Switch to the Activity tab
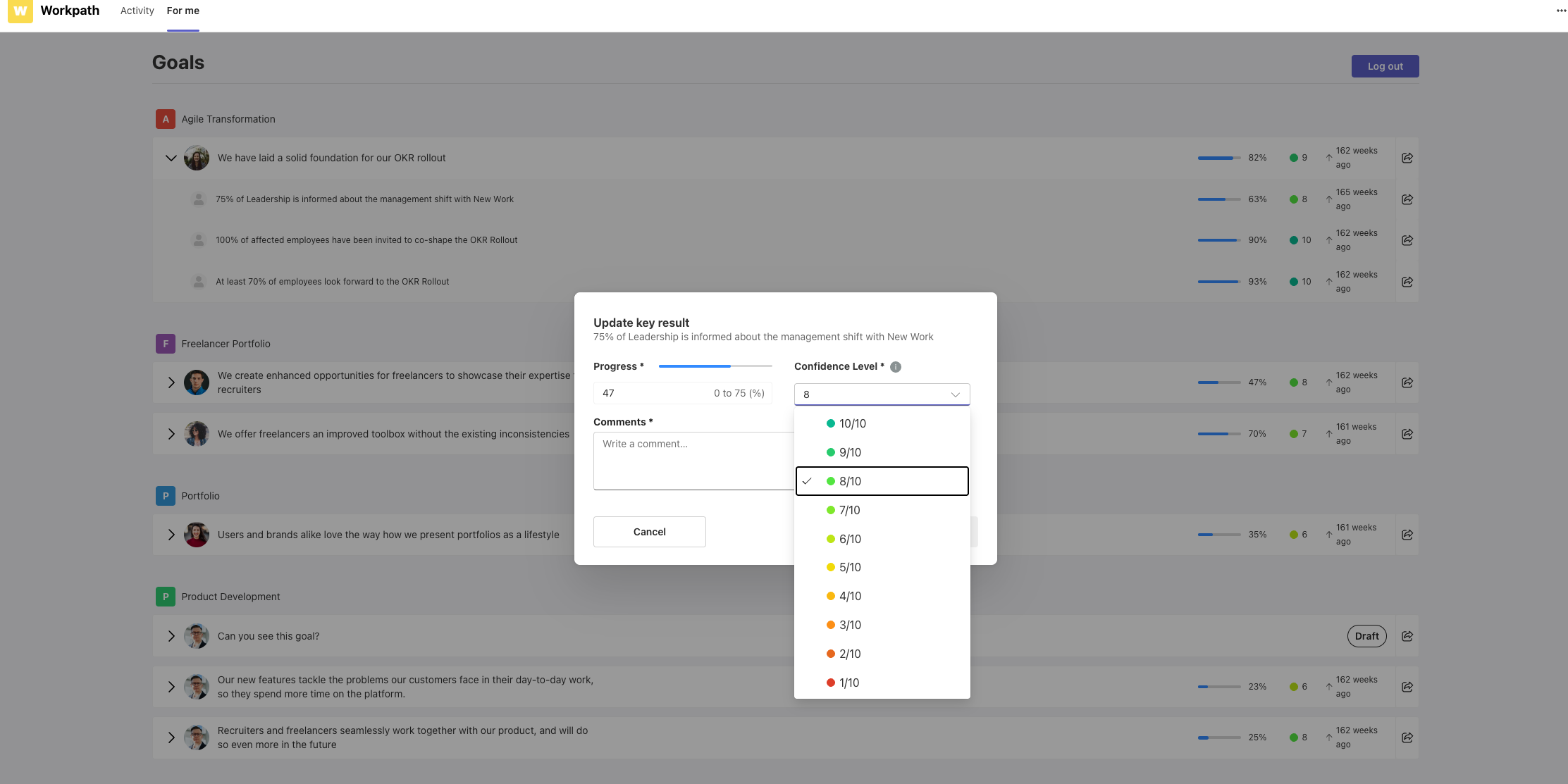This screenshot has height=784, width=1568. click(x=137, y=11)
